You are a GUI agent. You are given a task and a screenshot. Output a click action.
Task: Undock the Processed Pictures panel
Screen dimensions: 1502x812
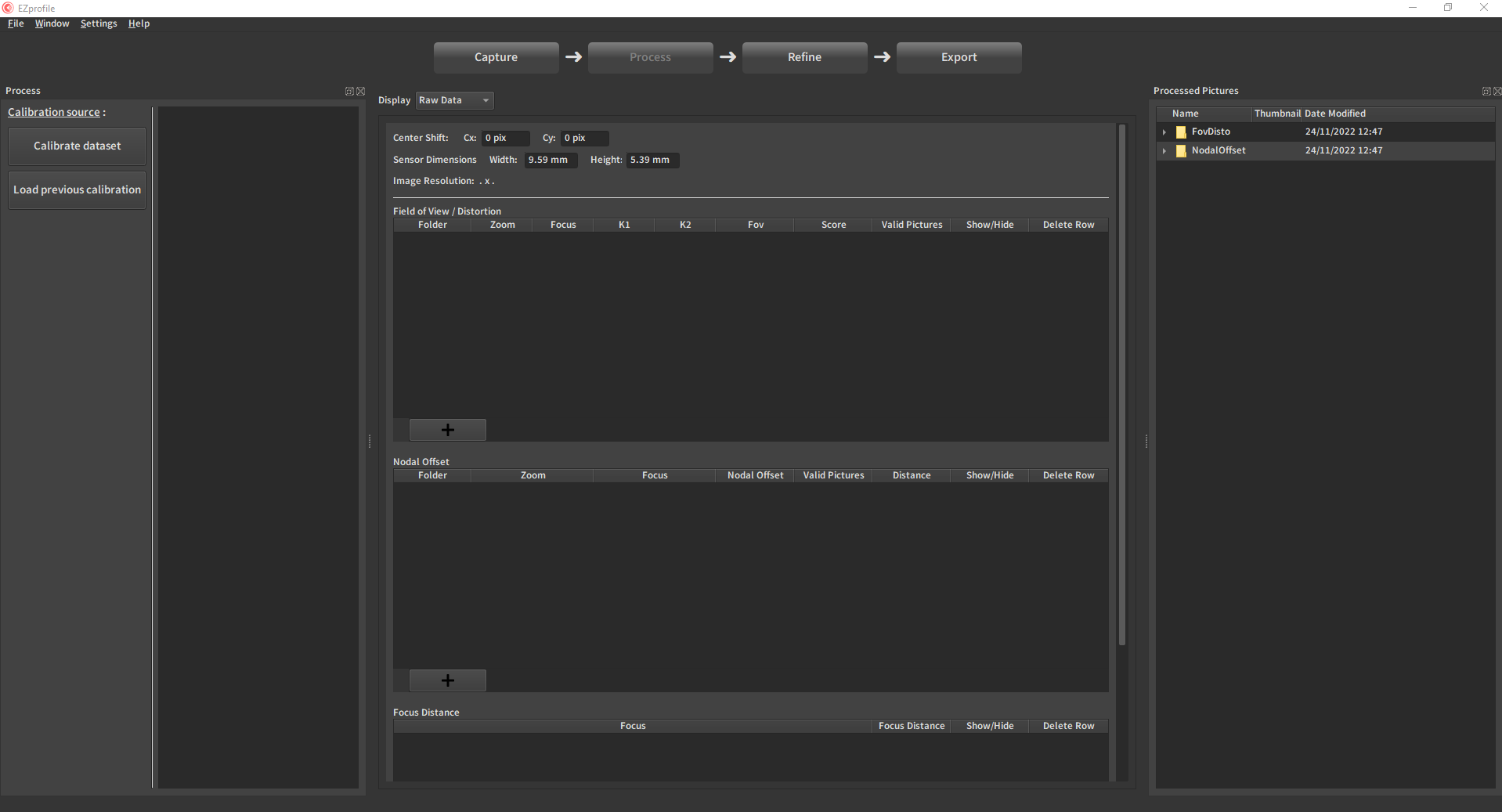click(1486, 92)
